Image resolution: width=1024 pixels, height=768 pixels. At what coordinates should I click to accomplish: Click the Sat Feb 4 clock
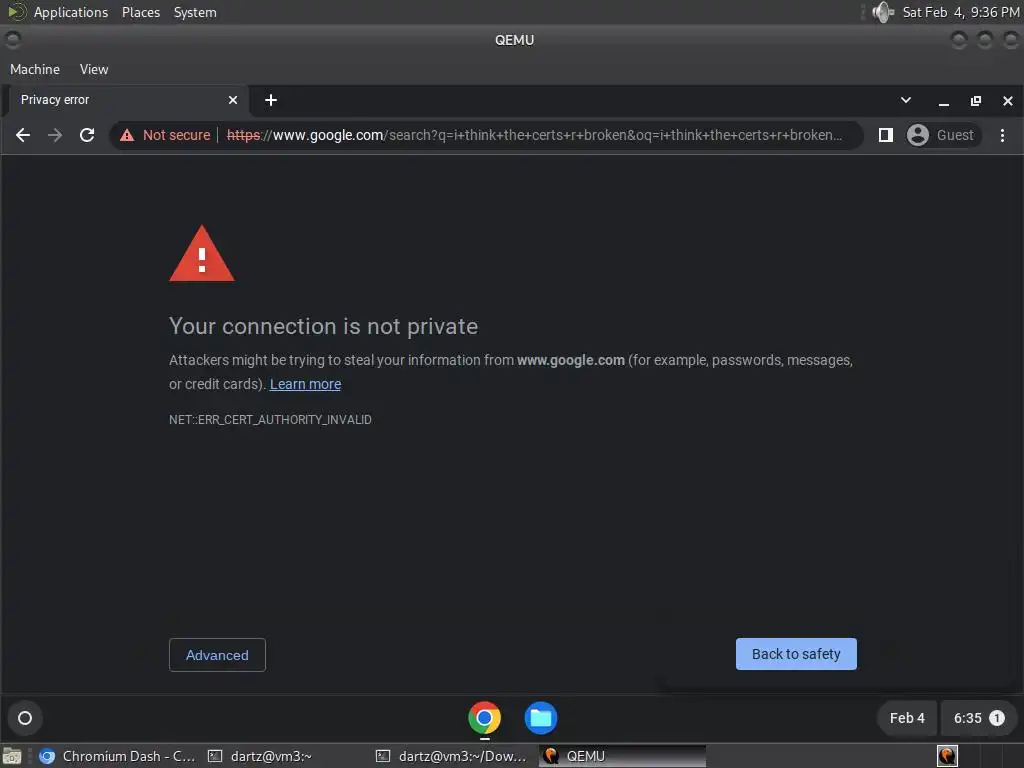point(961,12)
